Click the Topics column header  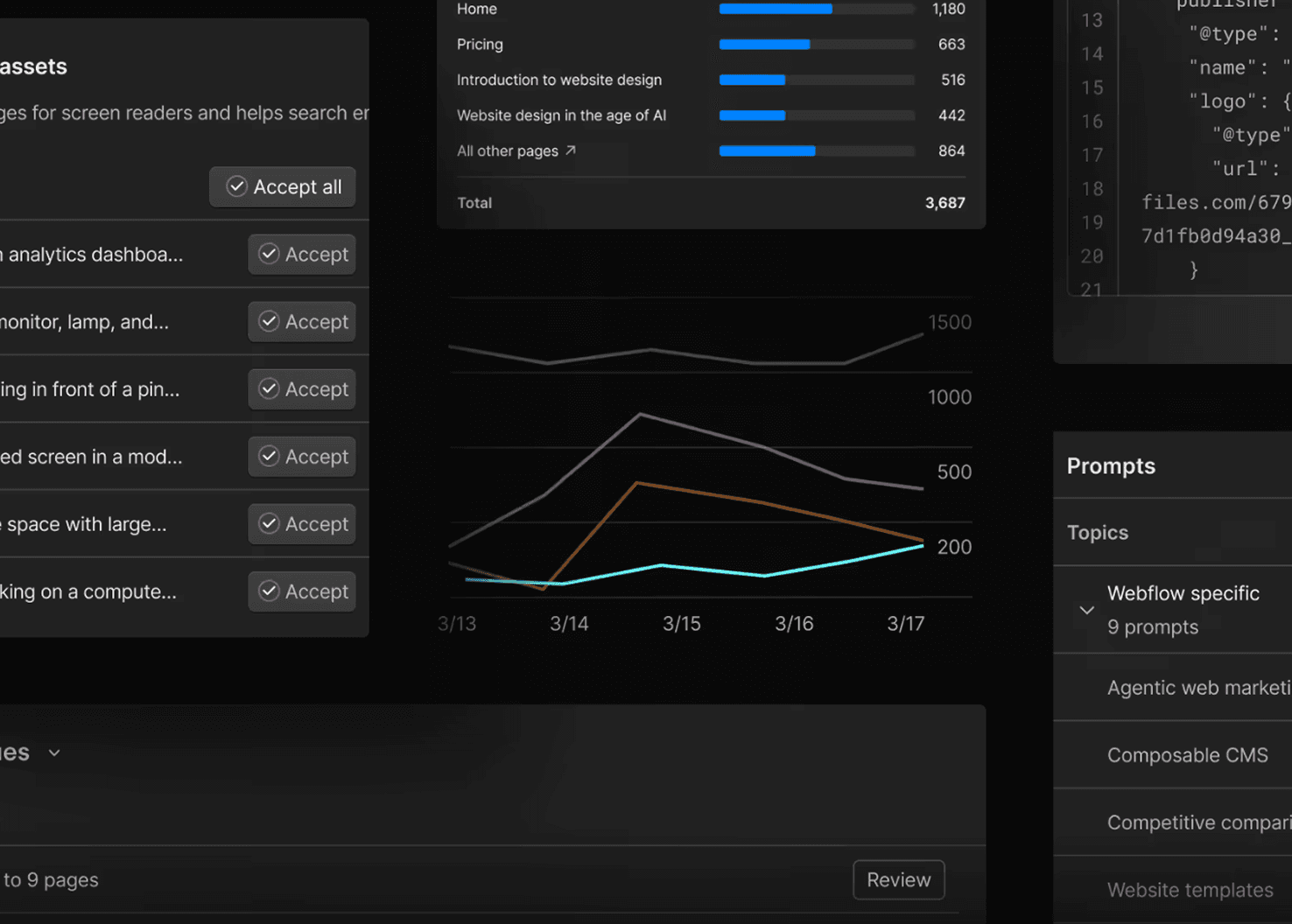[1098, 532]
